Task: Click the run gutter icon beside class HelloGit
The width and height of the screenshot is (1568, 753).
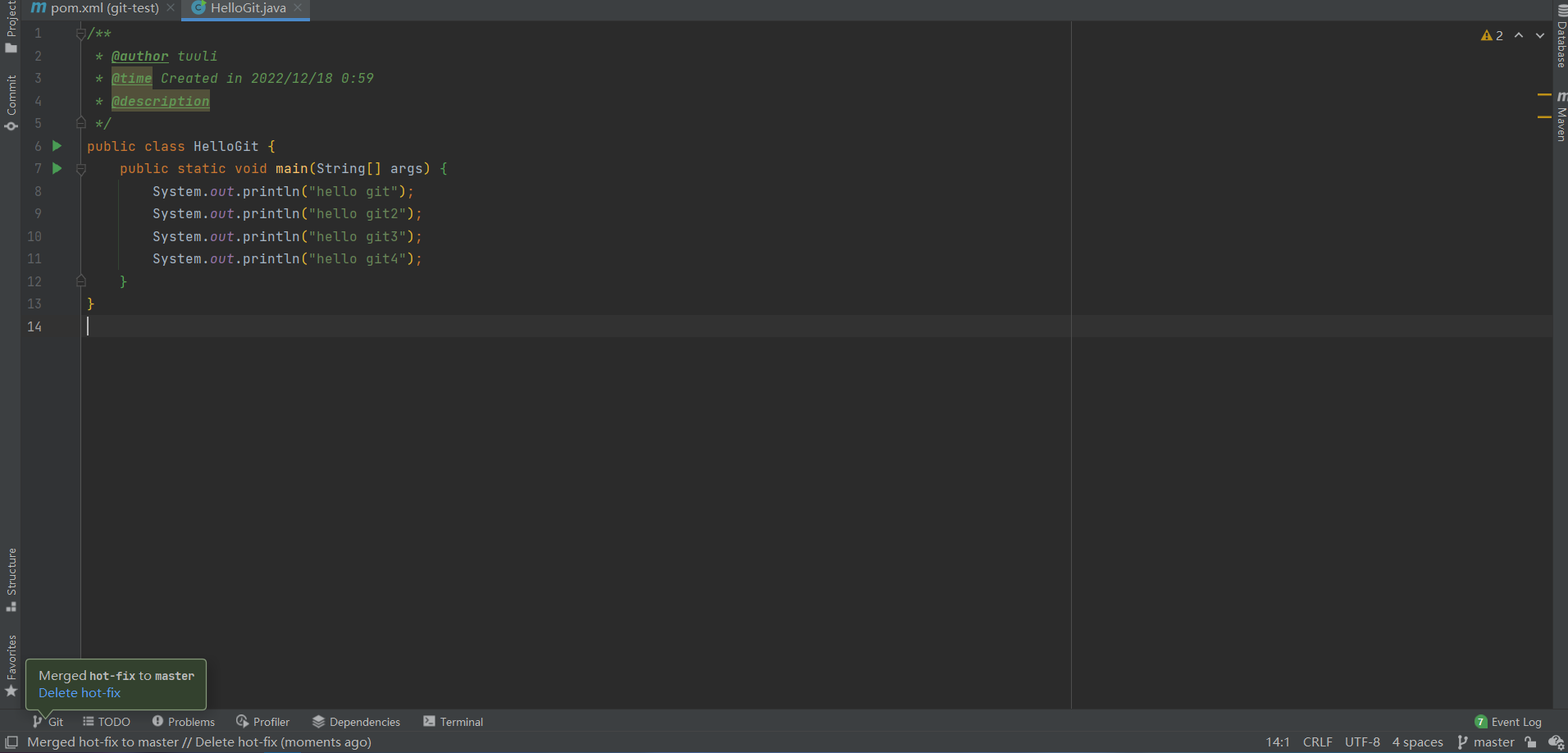Action: [x=57, y=146]
